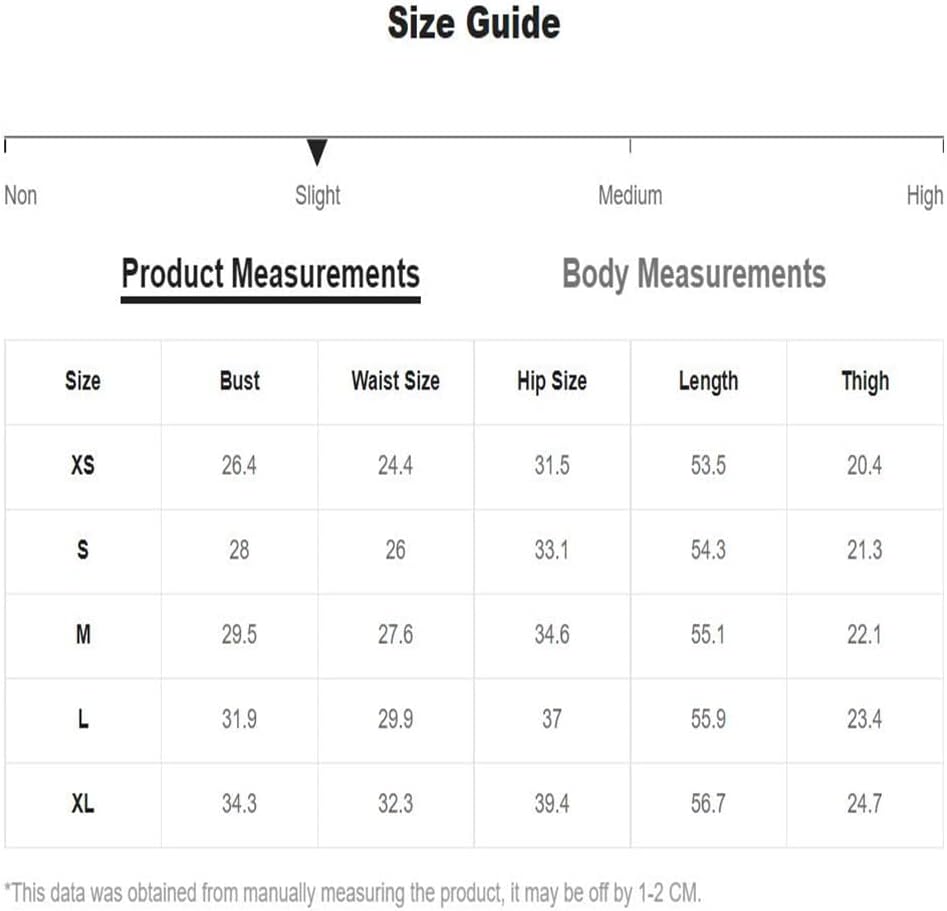
Task: Click the XL thigh value 24.7
Action: [x=864, y=803]
